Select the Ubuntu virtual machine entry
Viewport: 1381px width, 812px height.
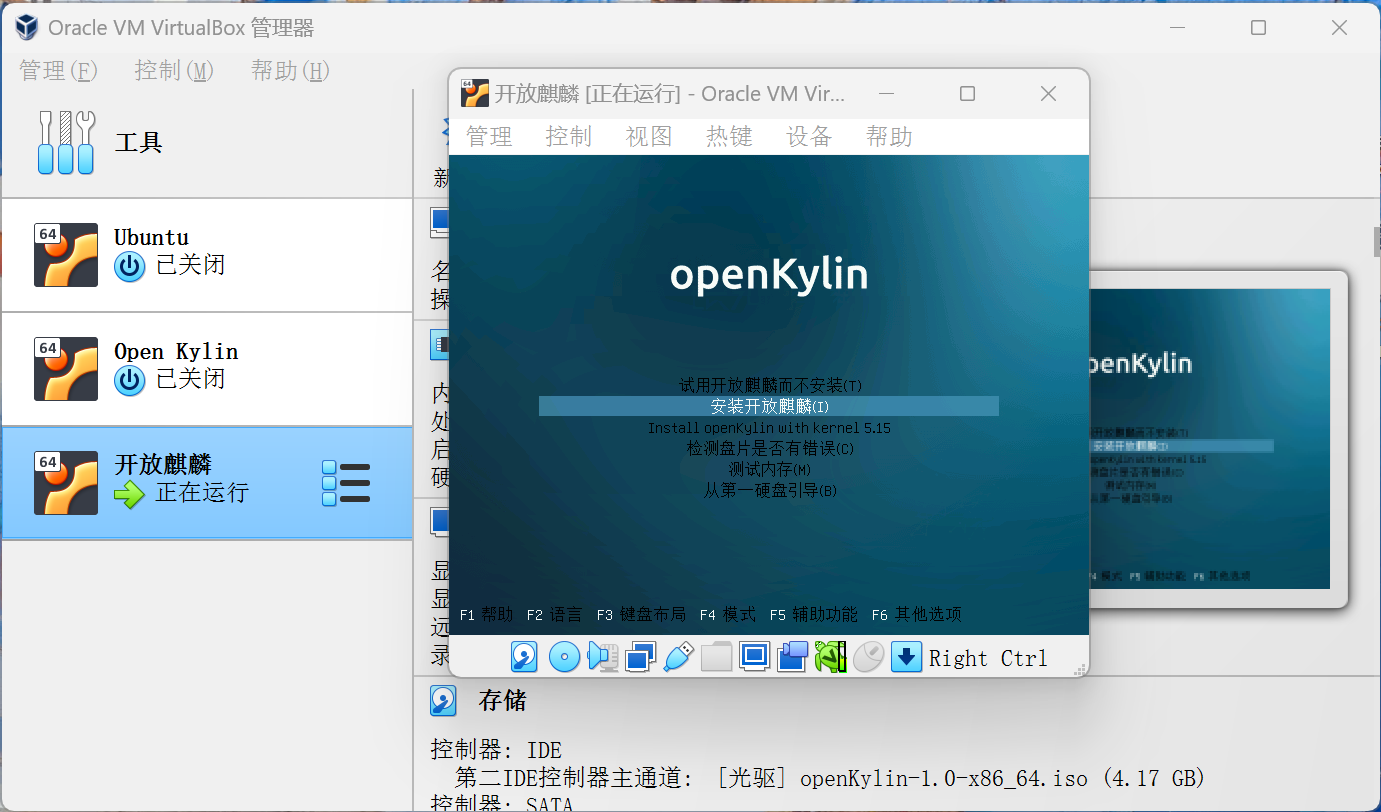207,255
